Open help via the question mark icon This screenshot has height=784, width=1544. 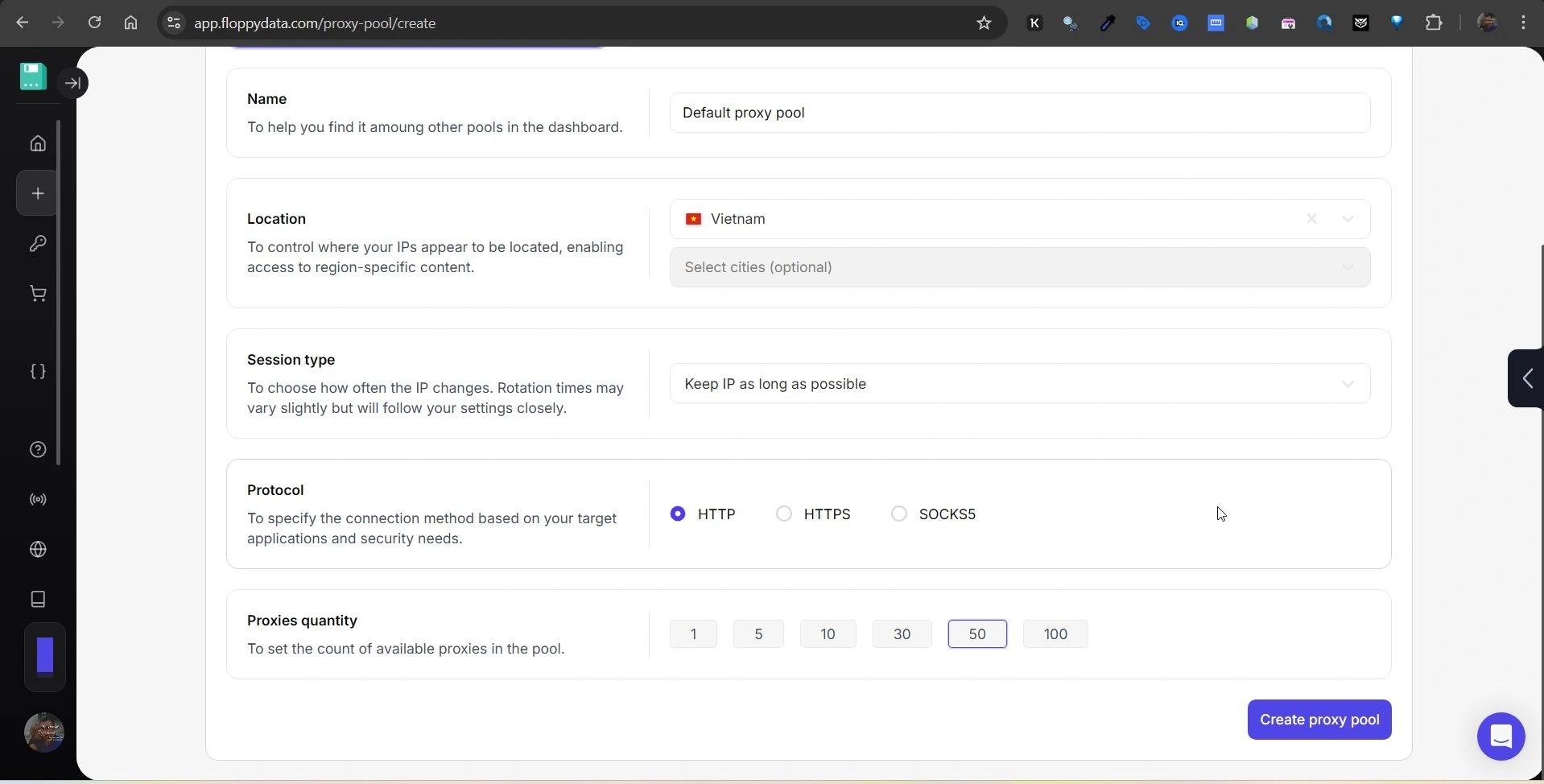coord(37,449)
